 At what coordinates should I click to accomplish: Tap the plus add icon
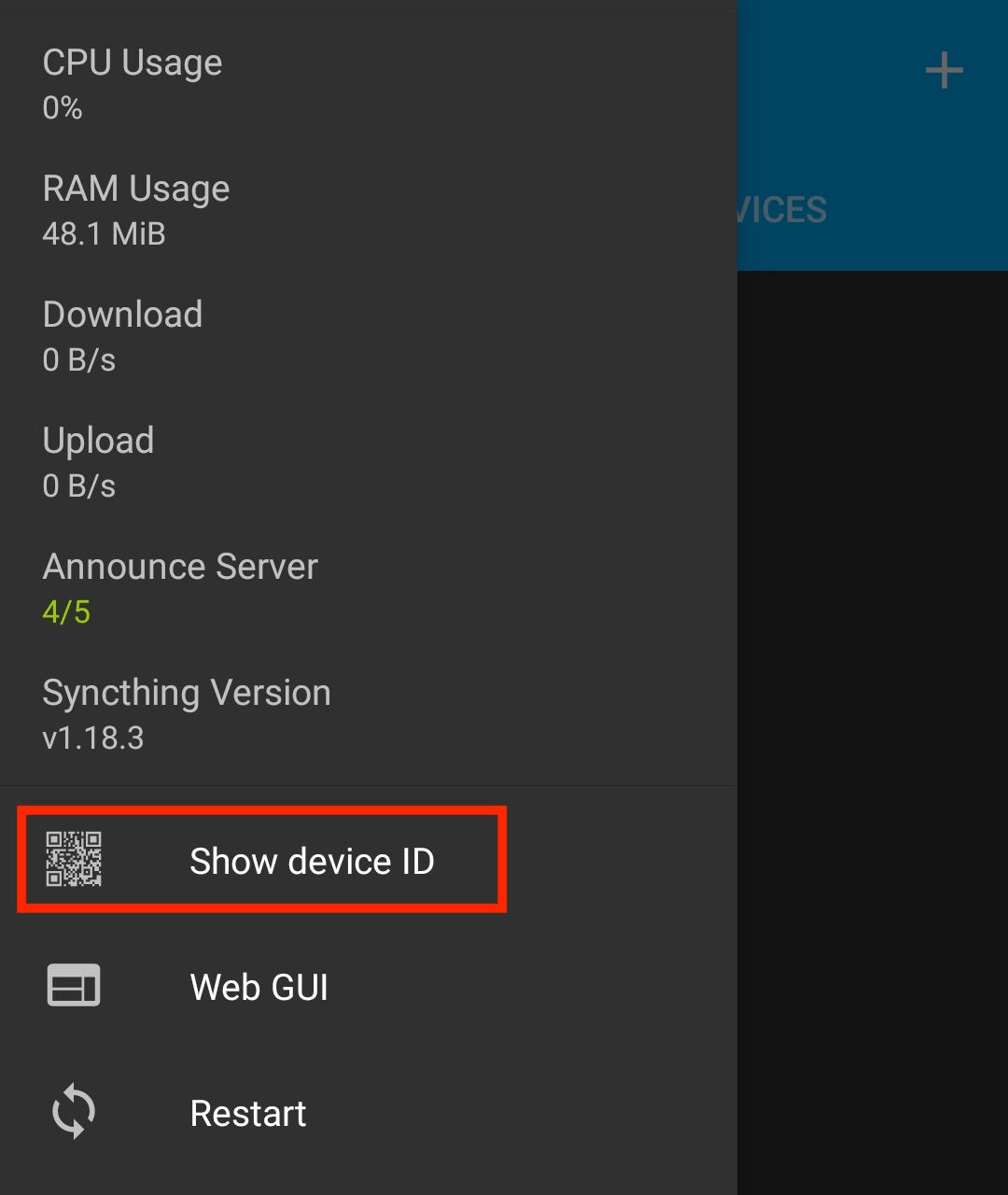click(x=944, y=71)
